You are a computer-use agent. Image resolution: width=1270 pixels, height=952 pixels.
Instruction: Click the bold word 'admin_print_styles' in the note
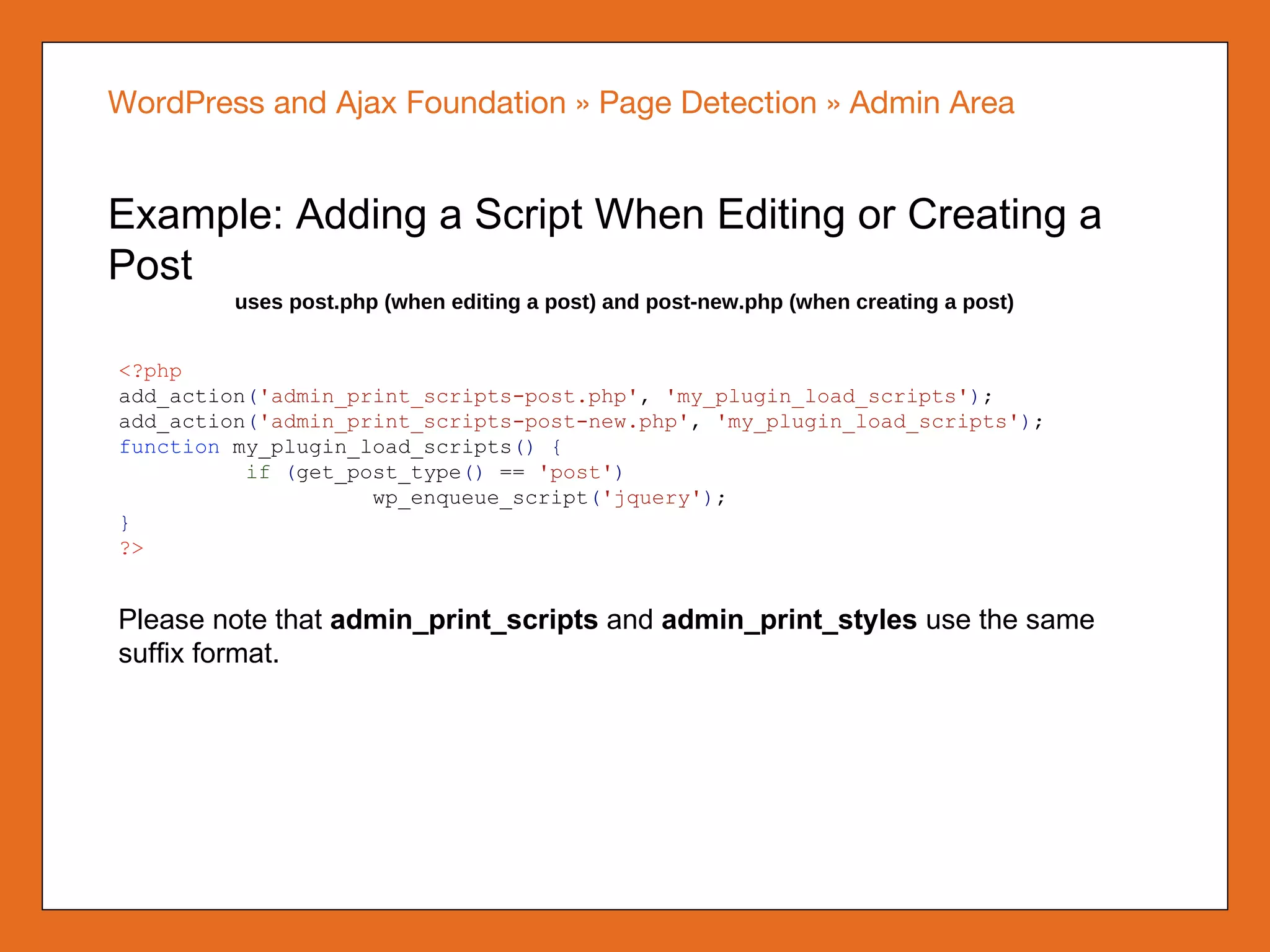[x=789, y=620]
